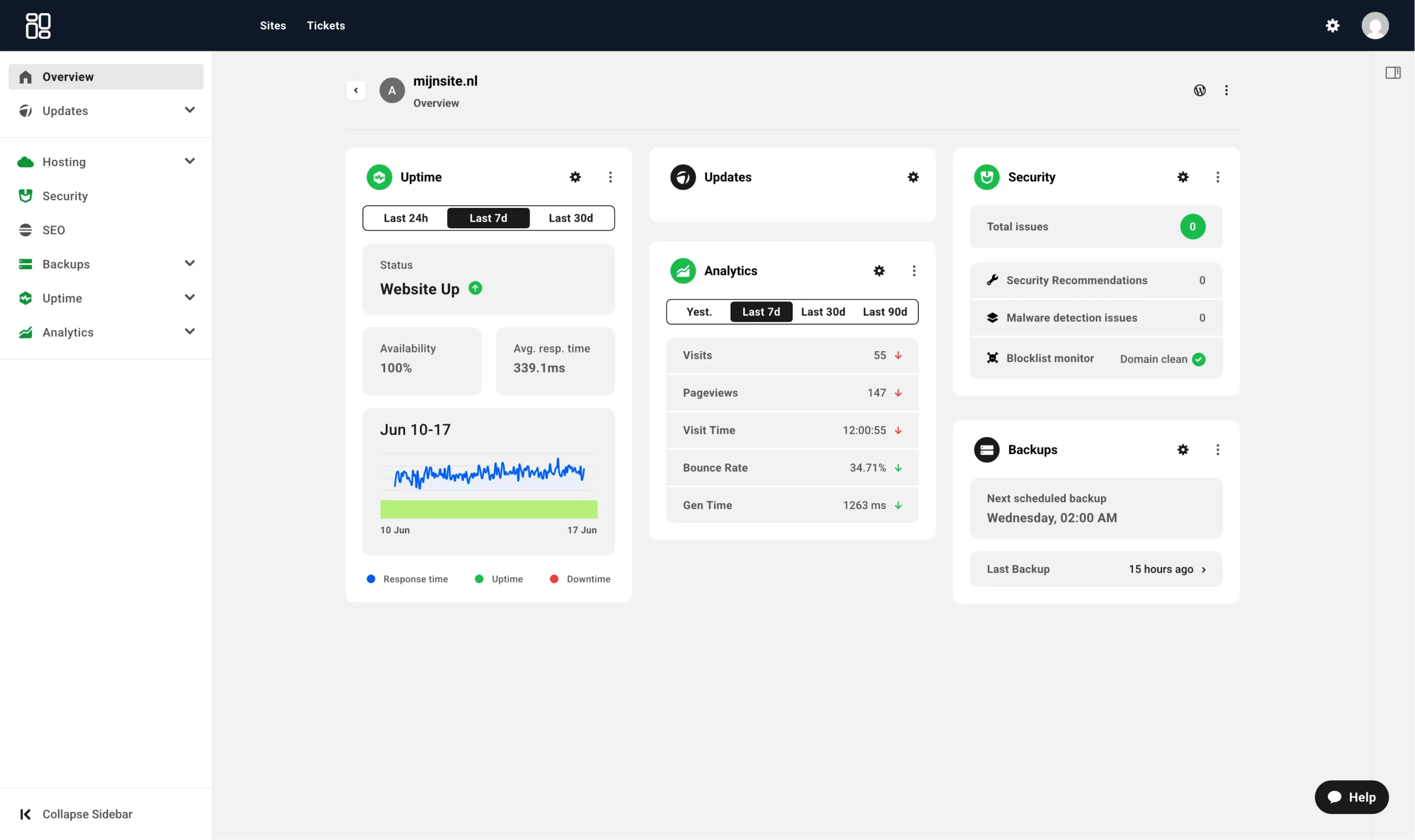
Task: Expand the Backups sidebar submenu
Action: pyautogui.click(x=190, y=264)
